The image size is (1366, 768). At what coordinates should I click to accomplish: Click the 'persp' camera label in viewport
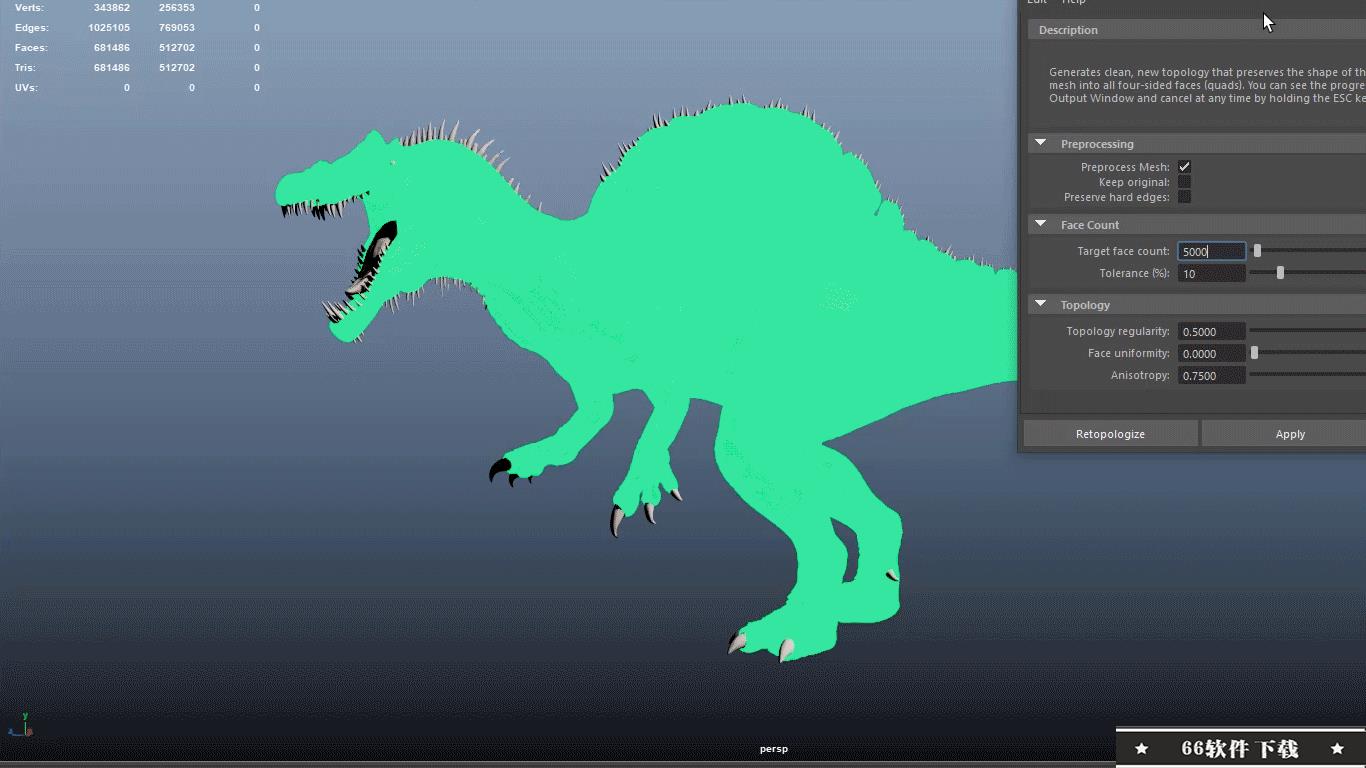click(x=773, y=749)
